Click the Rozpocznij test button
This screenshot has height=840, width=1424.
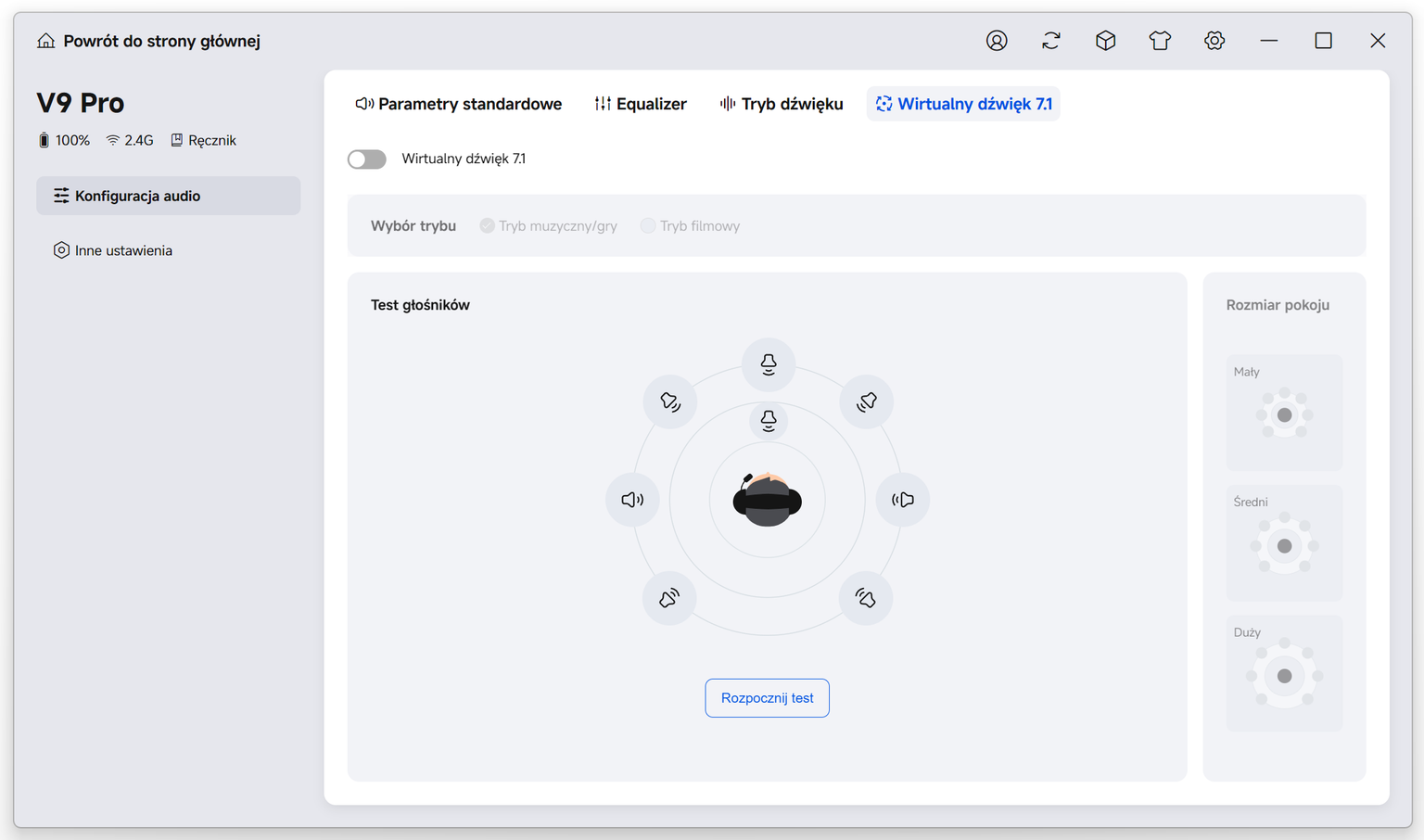[x=768, y=698]
